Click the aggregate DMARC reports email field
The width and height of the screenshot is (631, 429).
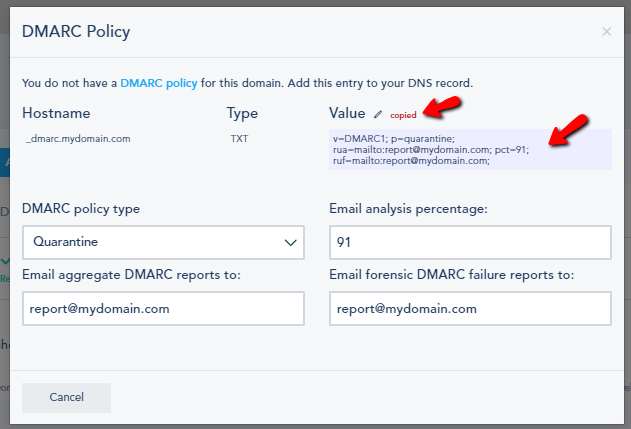163,309
